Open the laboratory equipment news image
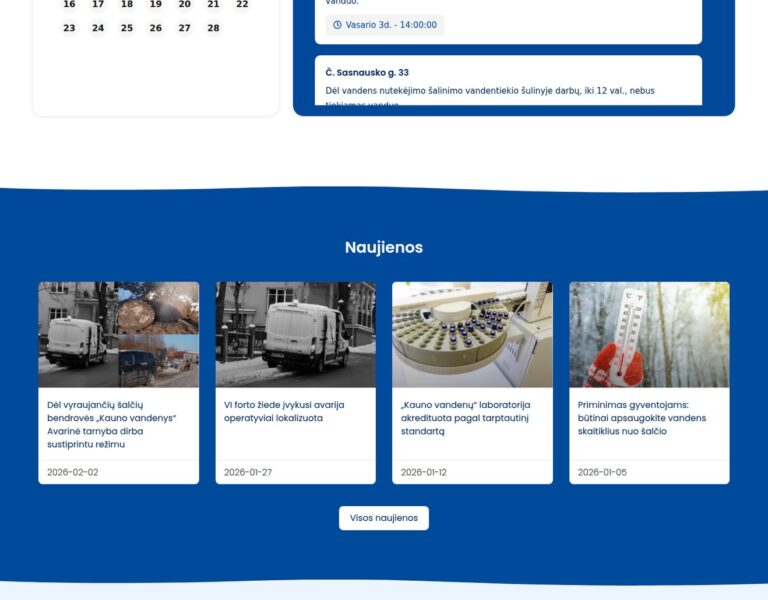Viewport: 768px width, 600px height. point(472,334)
